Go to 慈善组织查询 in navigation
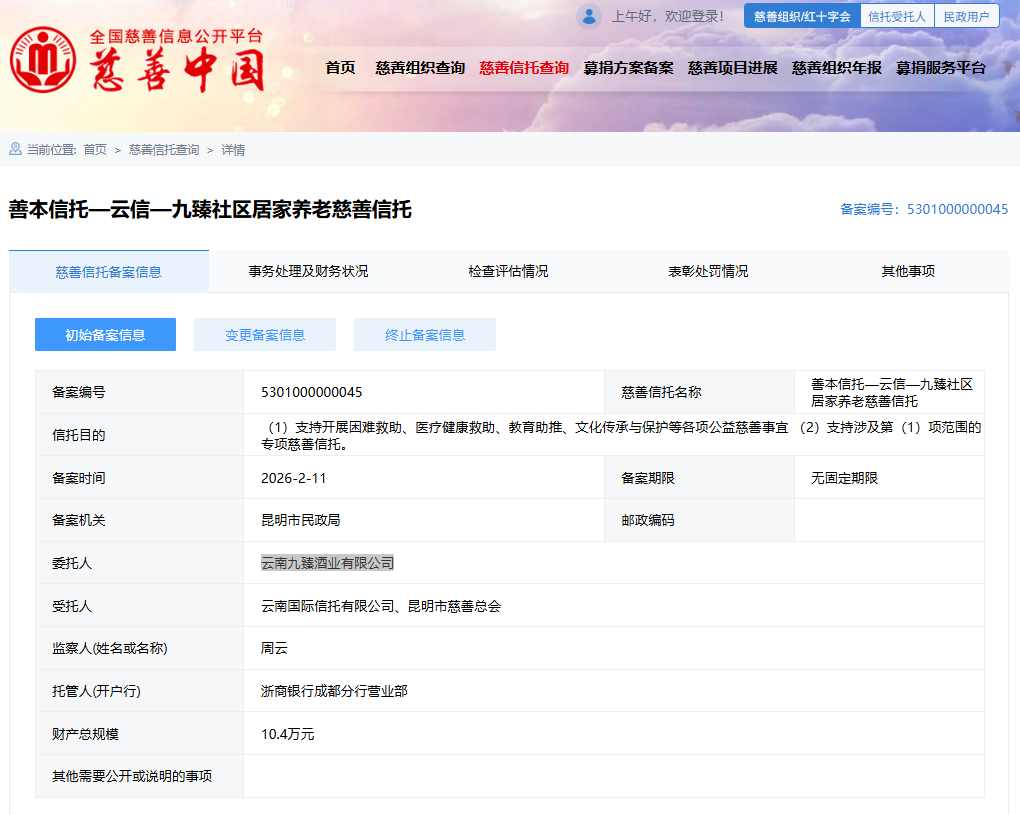 (x=420, y=68)
